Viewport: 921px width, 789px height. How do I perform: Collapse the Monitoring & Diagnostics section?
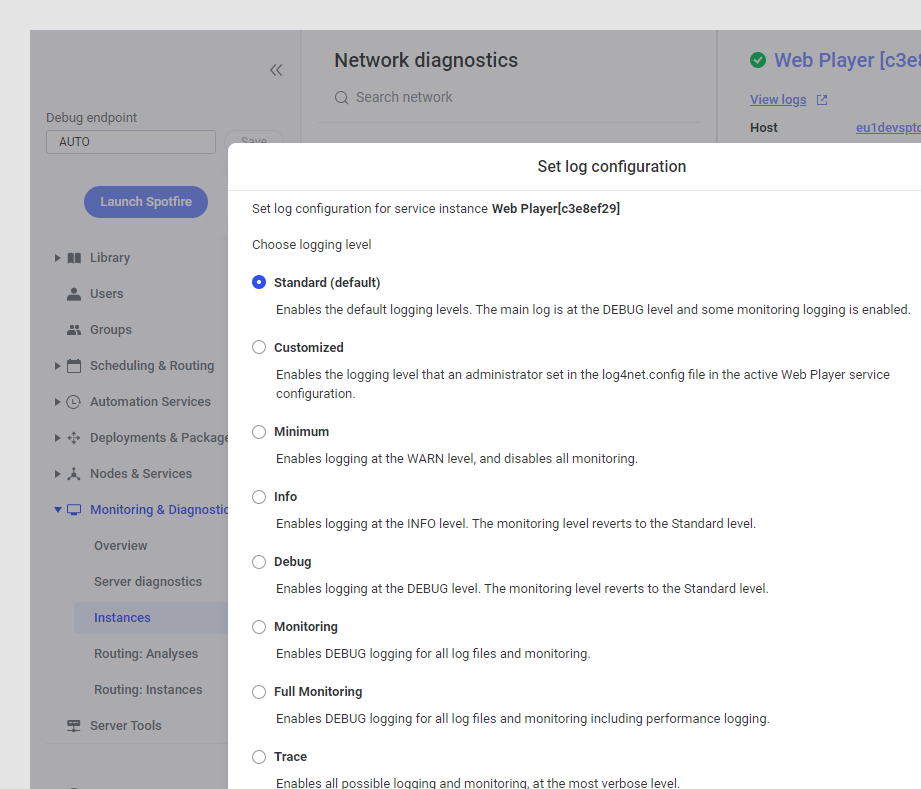tap(58, 510)
